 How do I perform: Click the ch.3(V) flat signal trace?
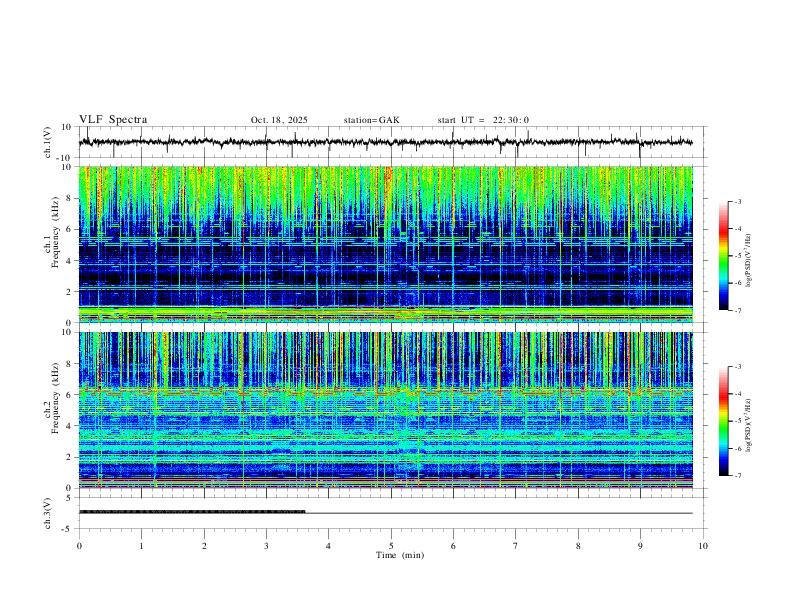tap(385, 512)
